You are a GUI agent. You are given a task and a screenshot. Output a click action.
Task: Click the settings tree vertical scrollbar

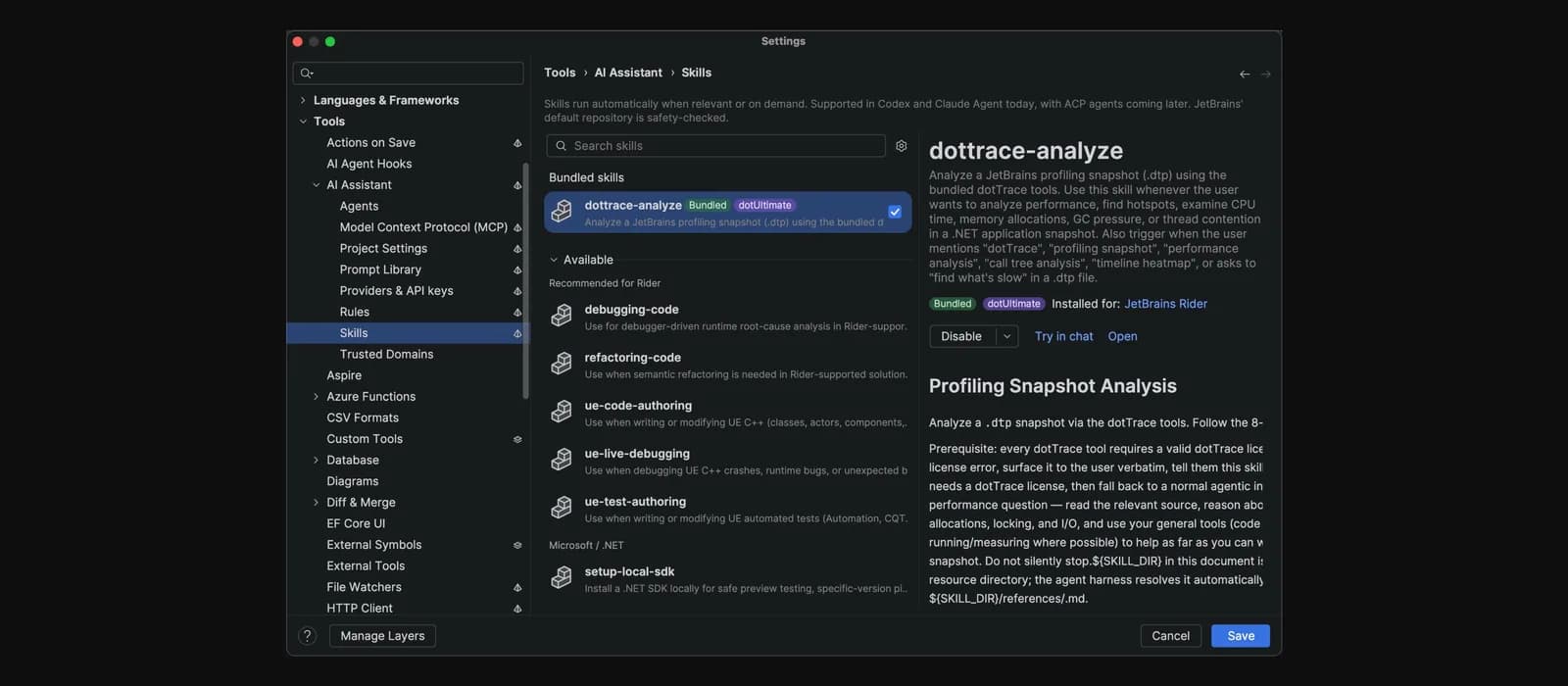[x=525, y=282]
